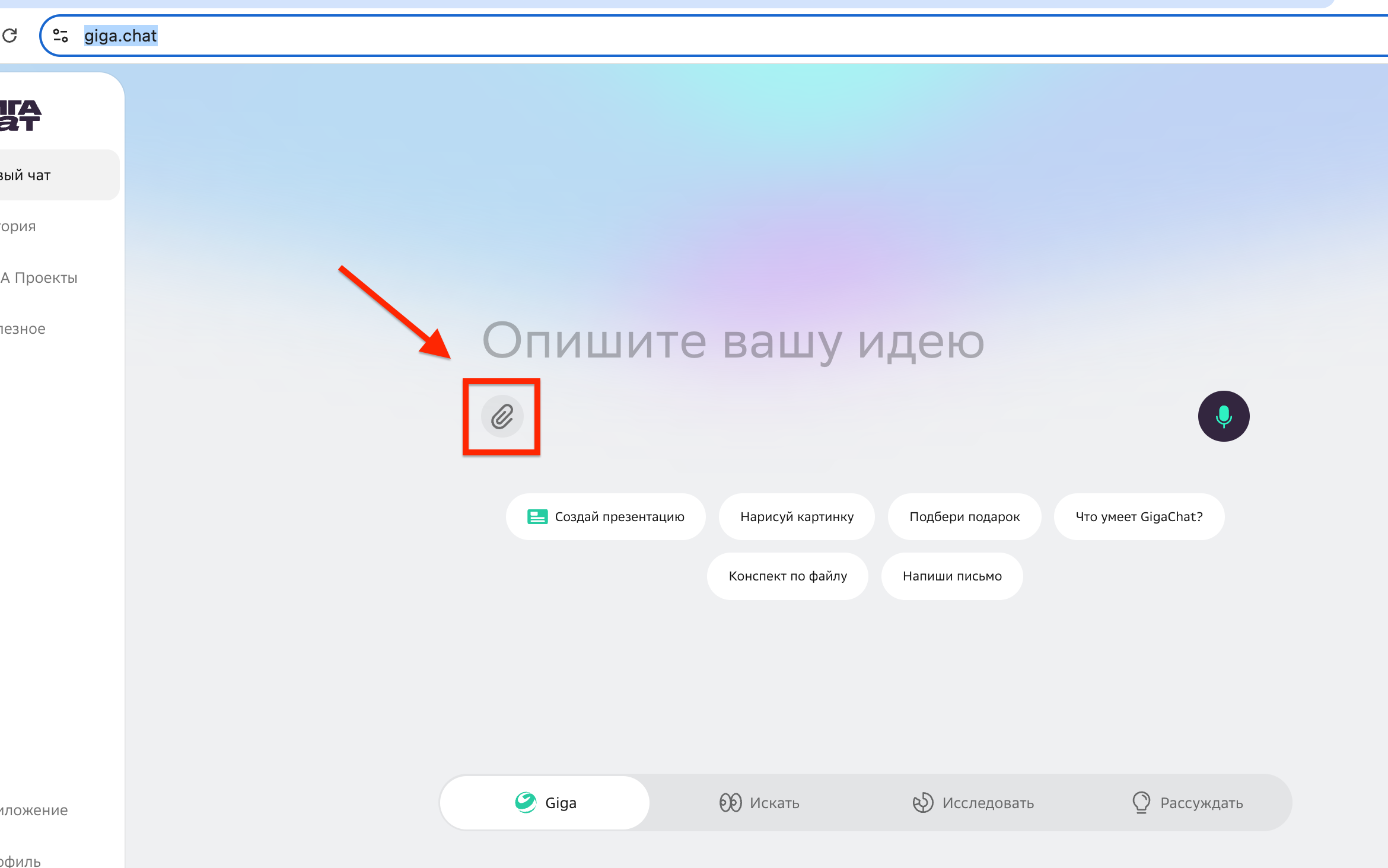Select the Конспект по файлу suggestion
Viewport: 1388px width, 868px height.
[788, 576]
